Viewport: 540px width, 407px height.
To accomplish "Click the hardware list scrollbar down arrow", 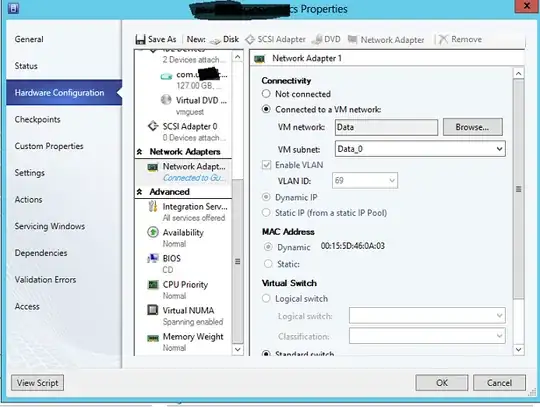I will tap(238, 349).
